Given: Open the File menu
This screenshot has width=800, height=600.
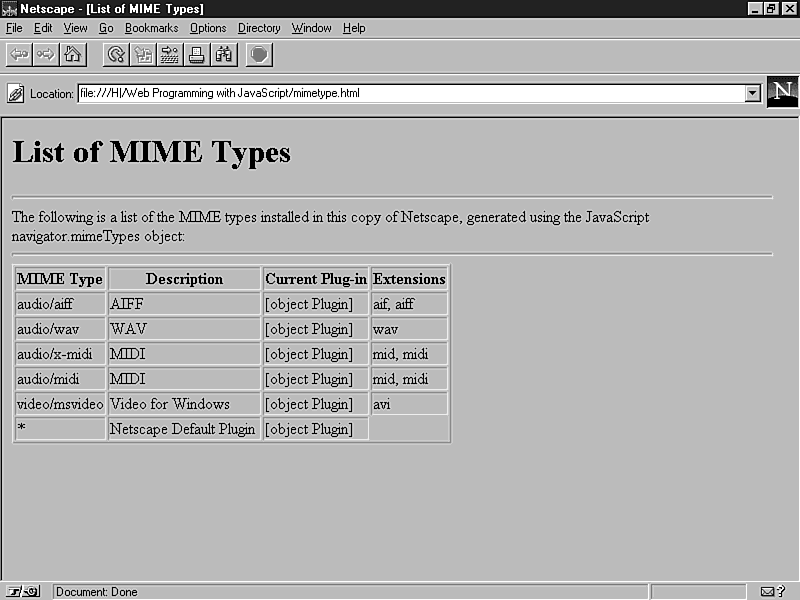Looking at the screenshot, I should click(14, 28).
